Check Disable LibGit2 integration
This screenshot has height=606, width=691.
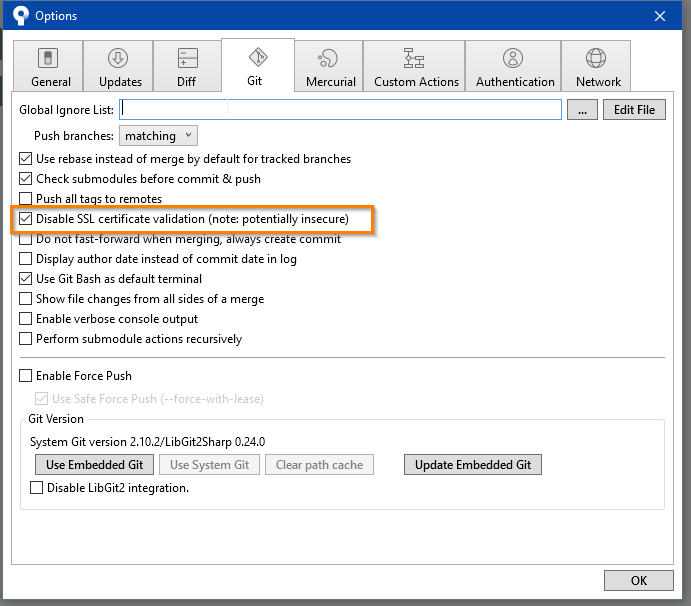coord(37,488)
